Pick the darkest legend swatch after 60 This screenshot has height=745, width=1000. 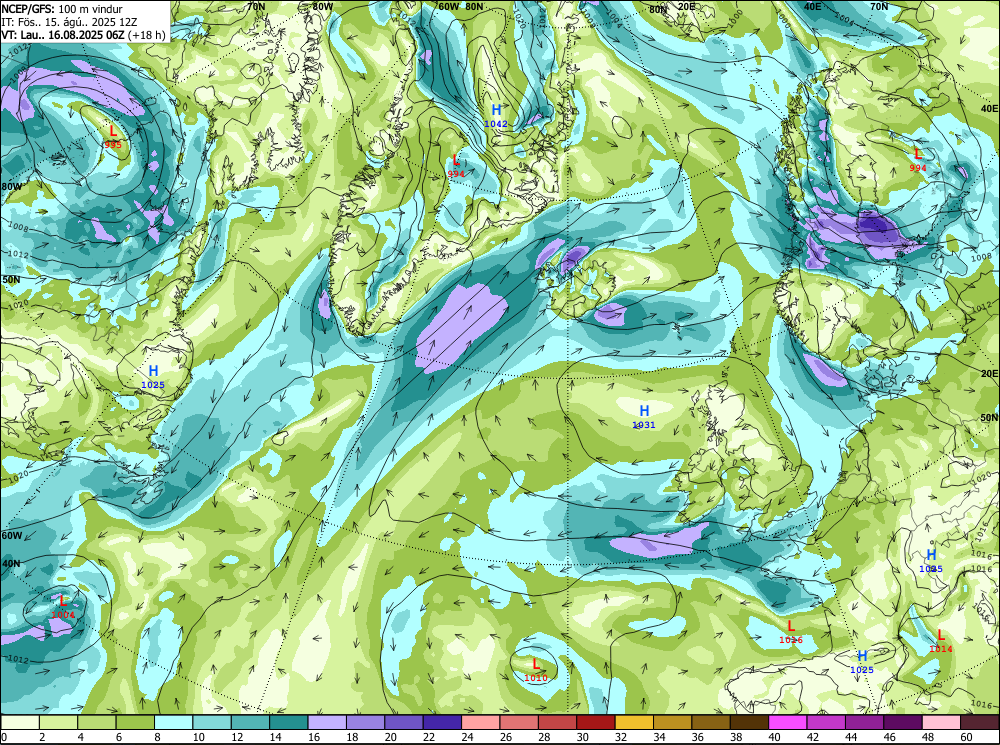pos(979,722)
